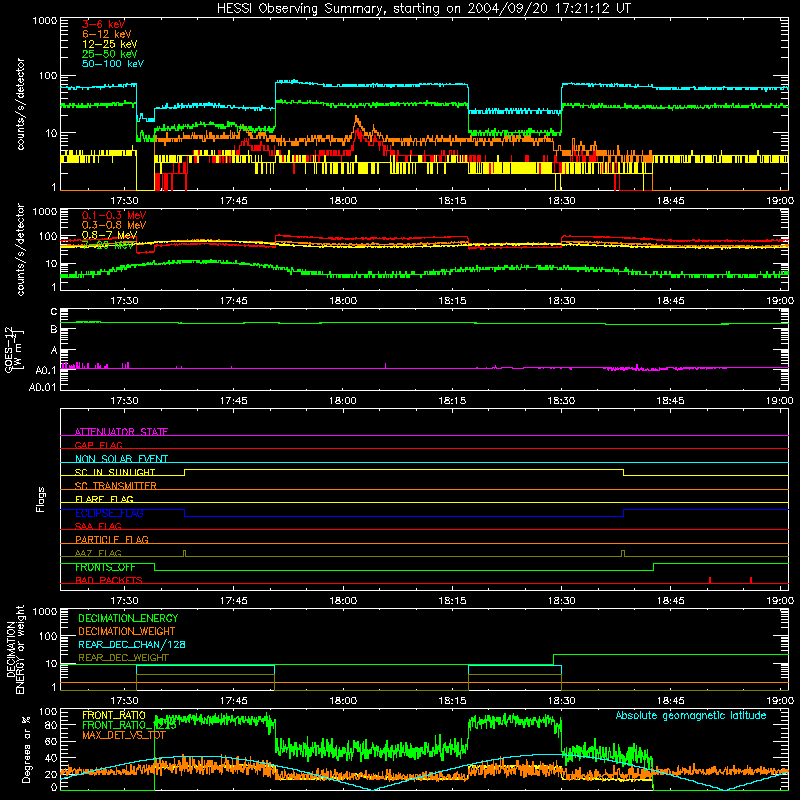Click the HESSI Observing Summary title
Viewport: 800px width, 800px height.
click(x=424, y=8)
